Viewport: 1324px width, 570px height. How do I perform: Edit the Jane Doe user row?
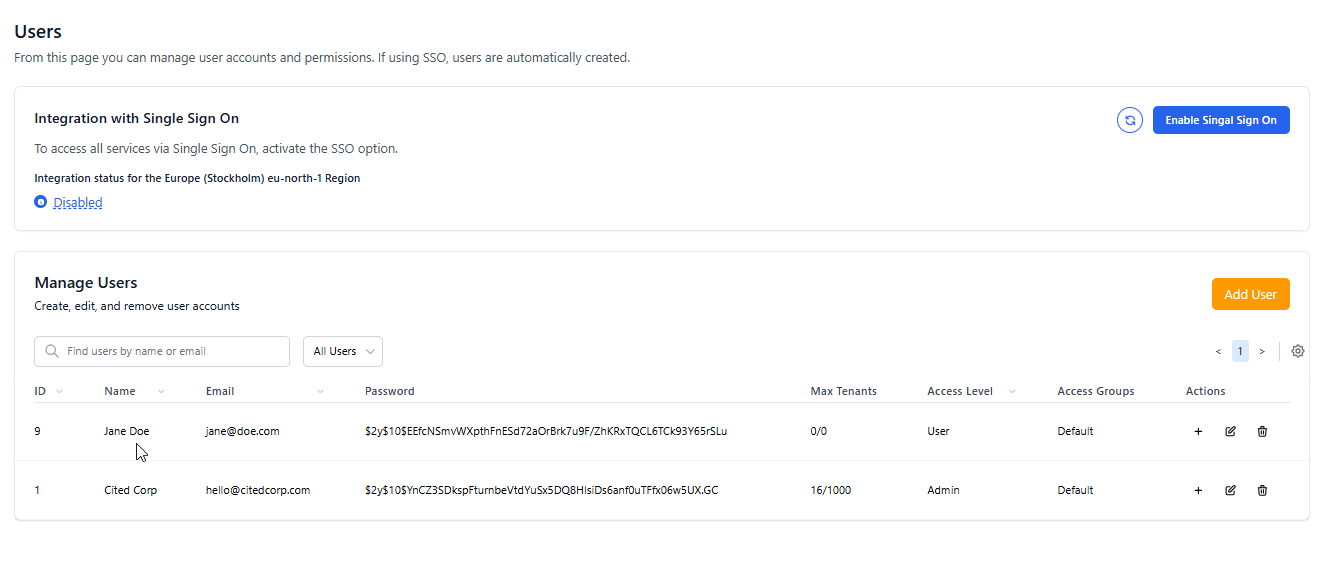tap(1230, 431)
